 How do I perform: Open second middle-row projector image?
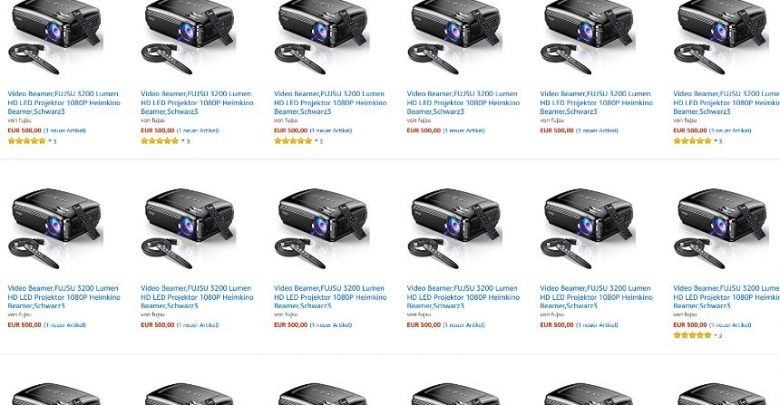point(189,228)
